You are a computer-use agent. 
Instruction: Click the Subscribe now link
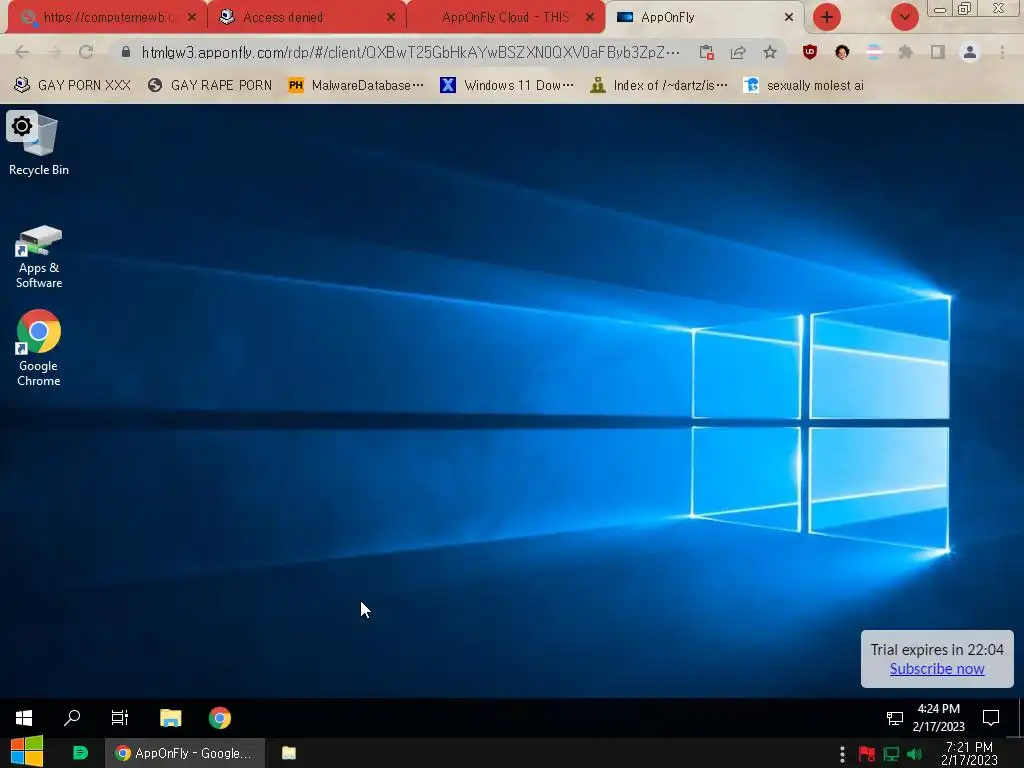tap(936, 669)
